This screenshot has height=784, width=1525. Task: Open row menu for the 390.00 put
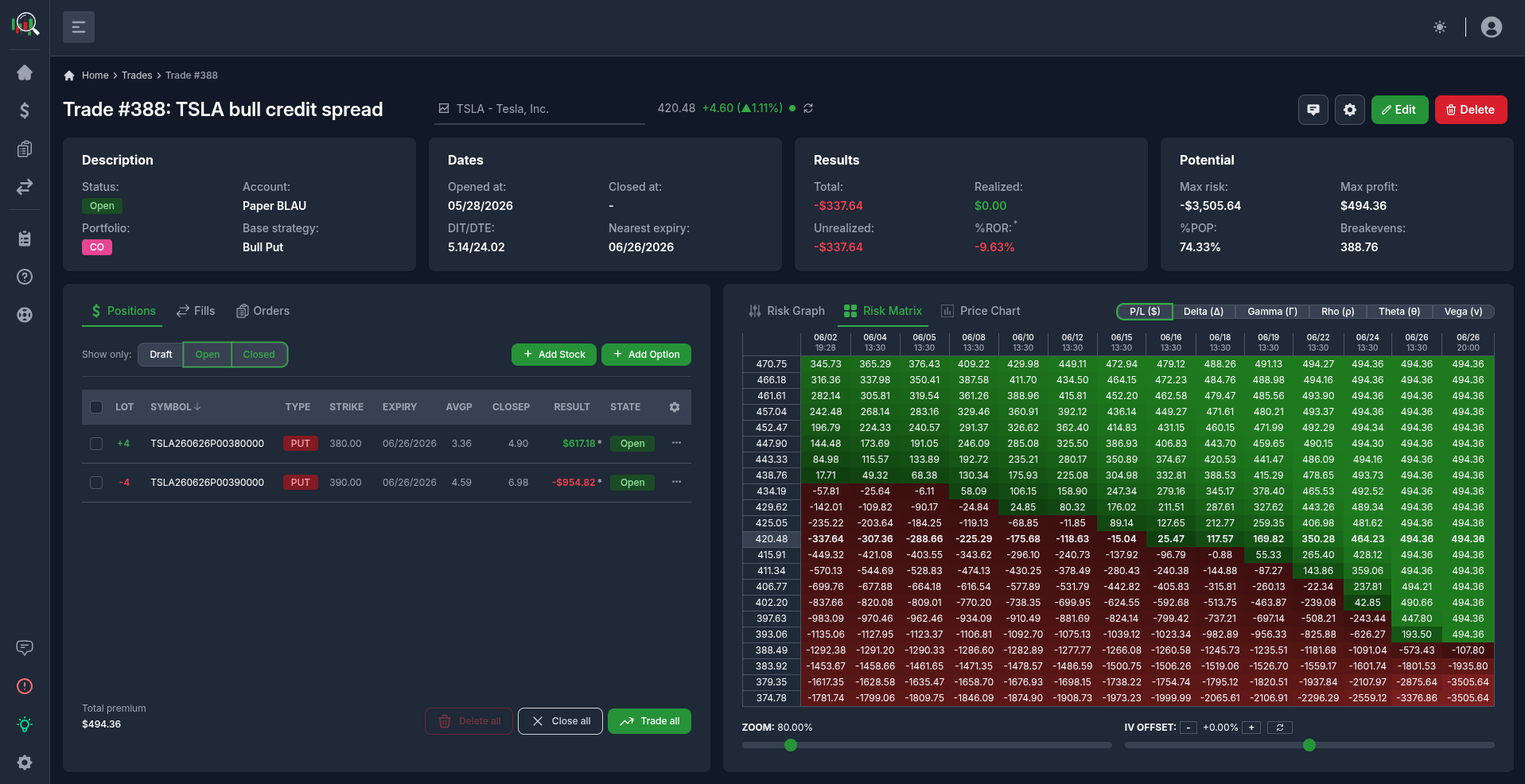pos(676,482)
